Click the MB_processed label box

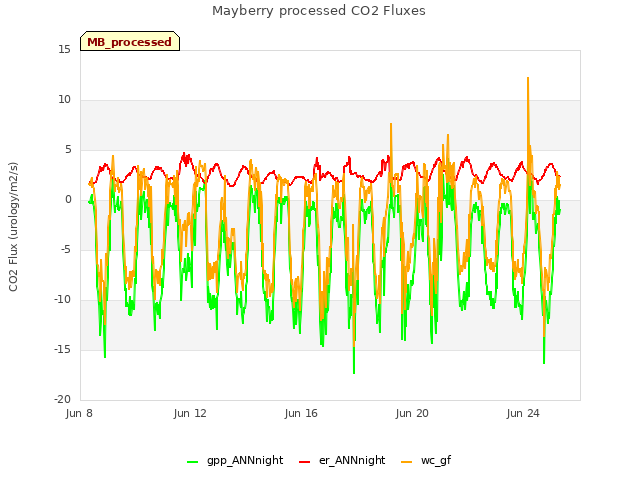pos(130,41)
